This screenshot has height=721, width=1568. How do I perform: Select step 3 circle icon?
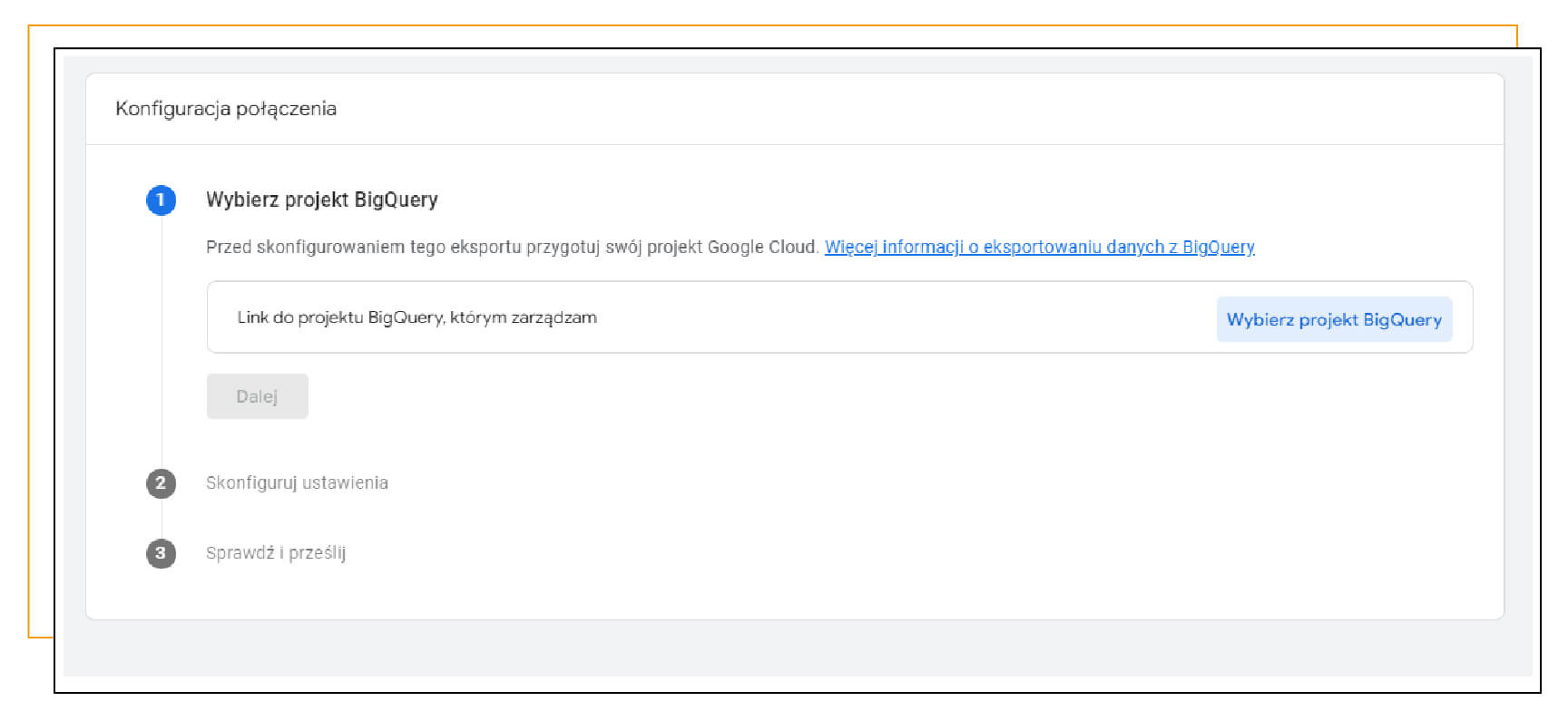pos(162,553)
